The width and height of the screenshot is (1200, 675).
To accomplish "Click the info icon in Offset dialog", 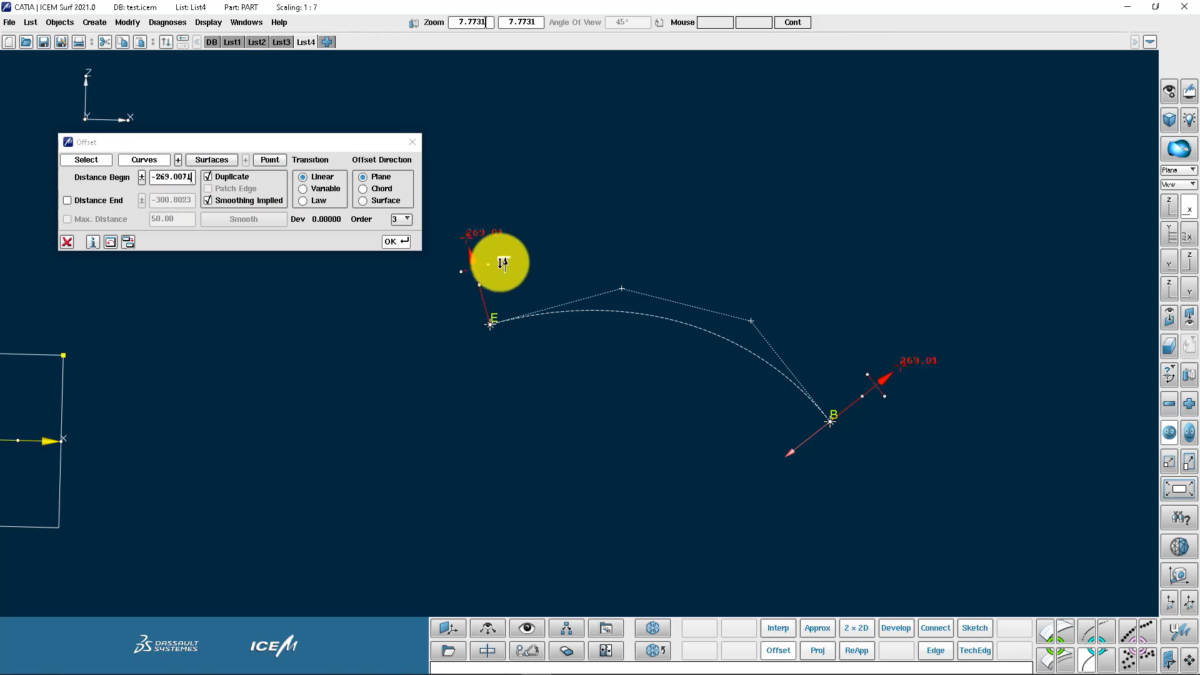I will pos(93,242).
